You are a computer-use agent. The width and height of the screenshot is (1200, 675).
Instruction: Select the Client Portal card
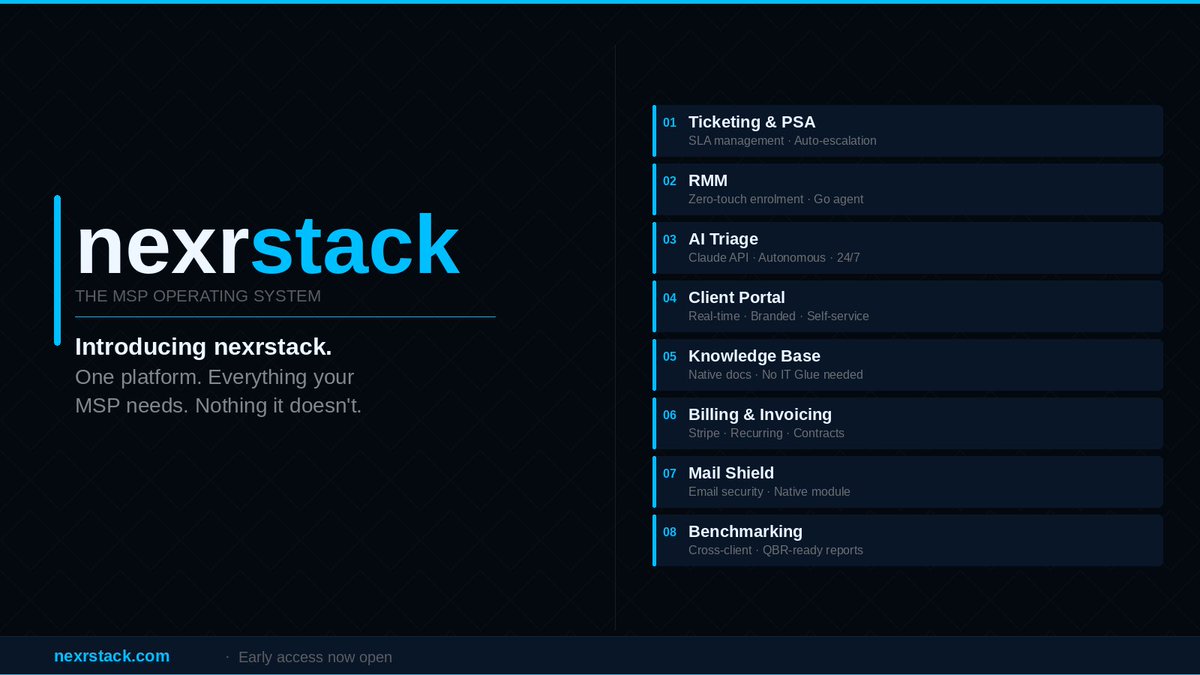[x=908, y=306]
